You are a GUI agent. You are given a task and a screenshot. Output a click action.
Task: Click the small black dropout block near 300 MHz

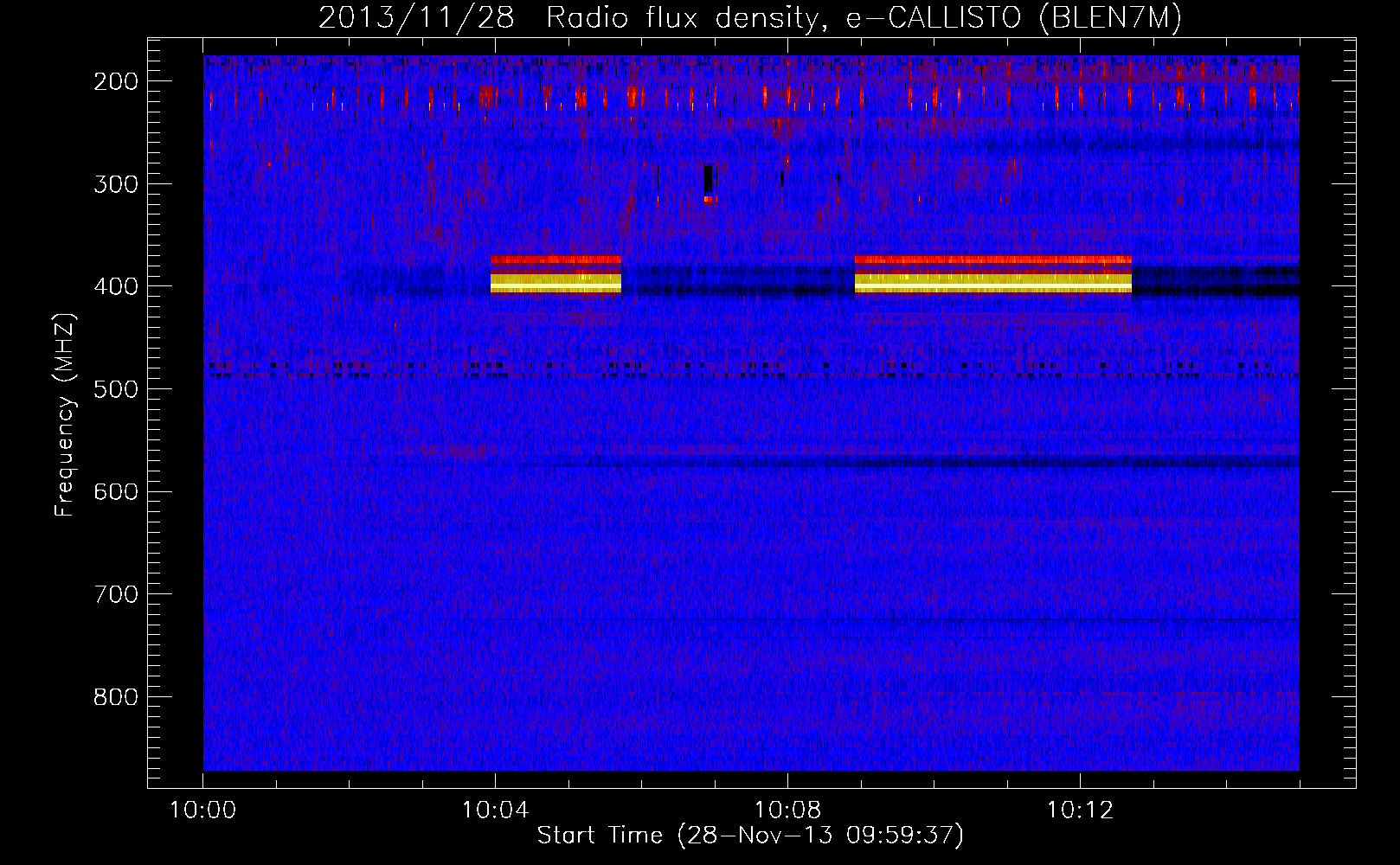(709, 178)
